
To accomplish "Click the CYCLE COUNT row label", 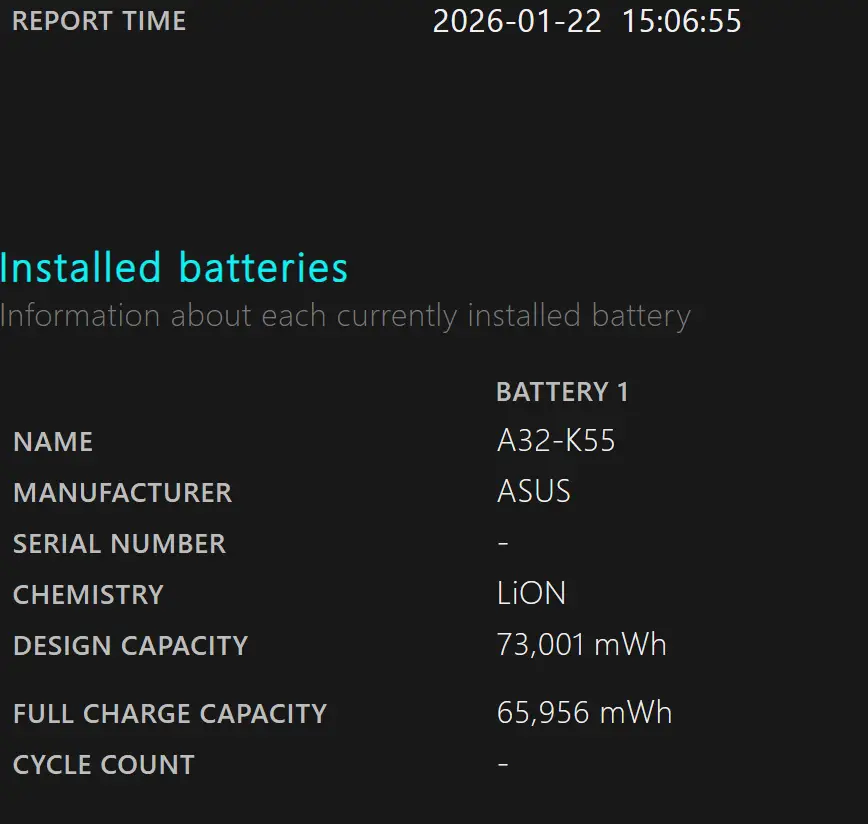I will tap(104, 765).
